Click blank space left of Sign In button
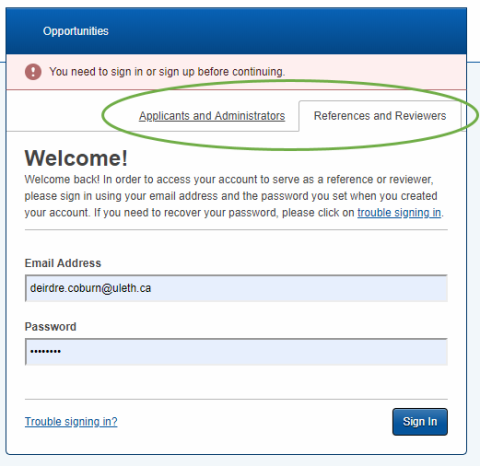The width and height of the screenshot is (480, 466). click(253, 422)
